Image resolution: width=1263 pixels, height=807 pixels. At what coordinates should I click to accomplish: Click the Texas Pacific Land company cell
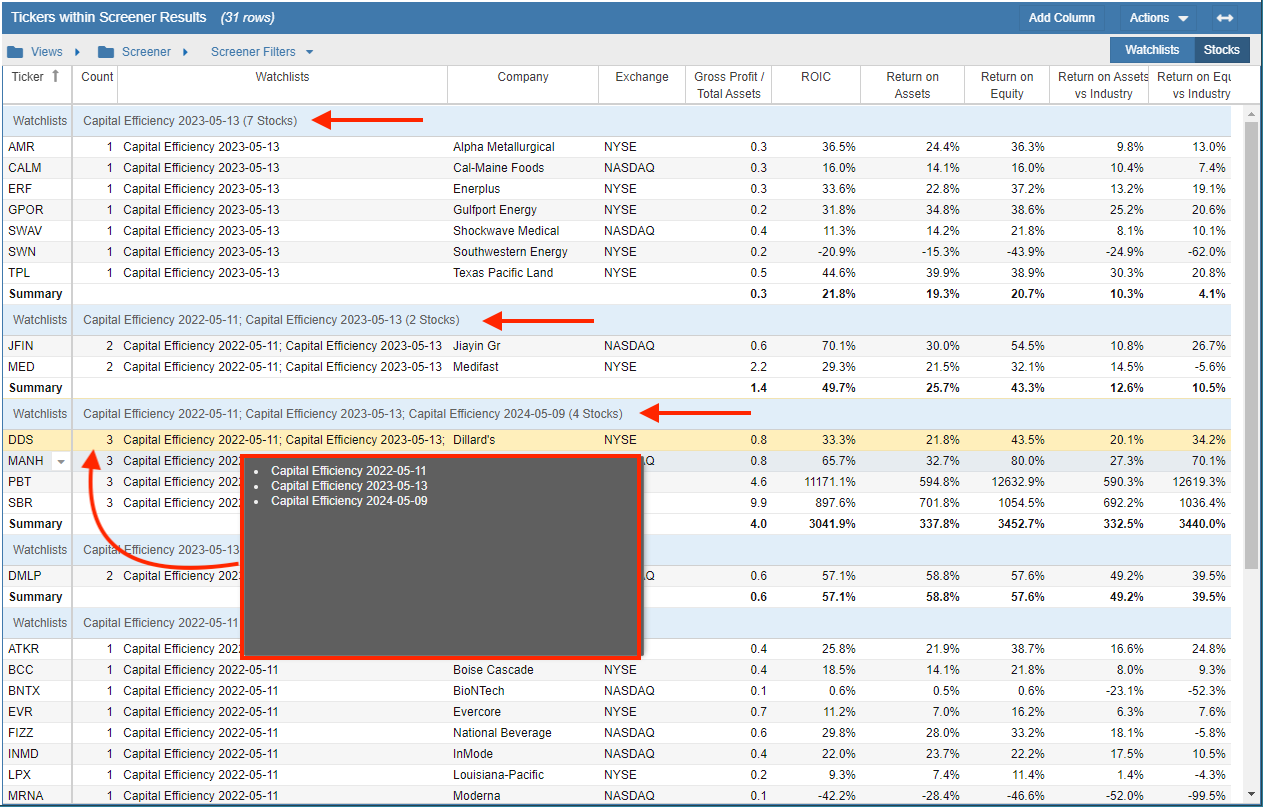pos(523,273)
